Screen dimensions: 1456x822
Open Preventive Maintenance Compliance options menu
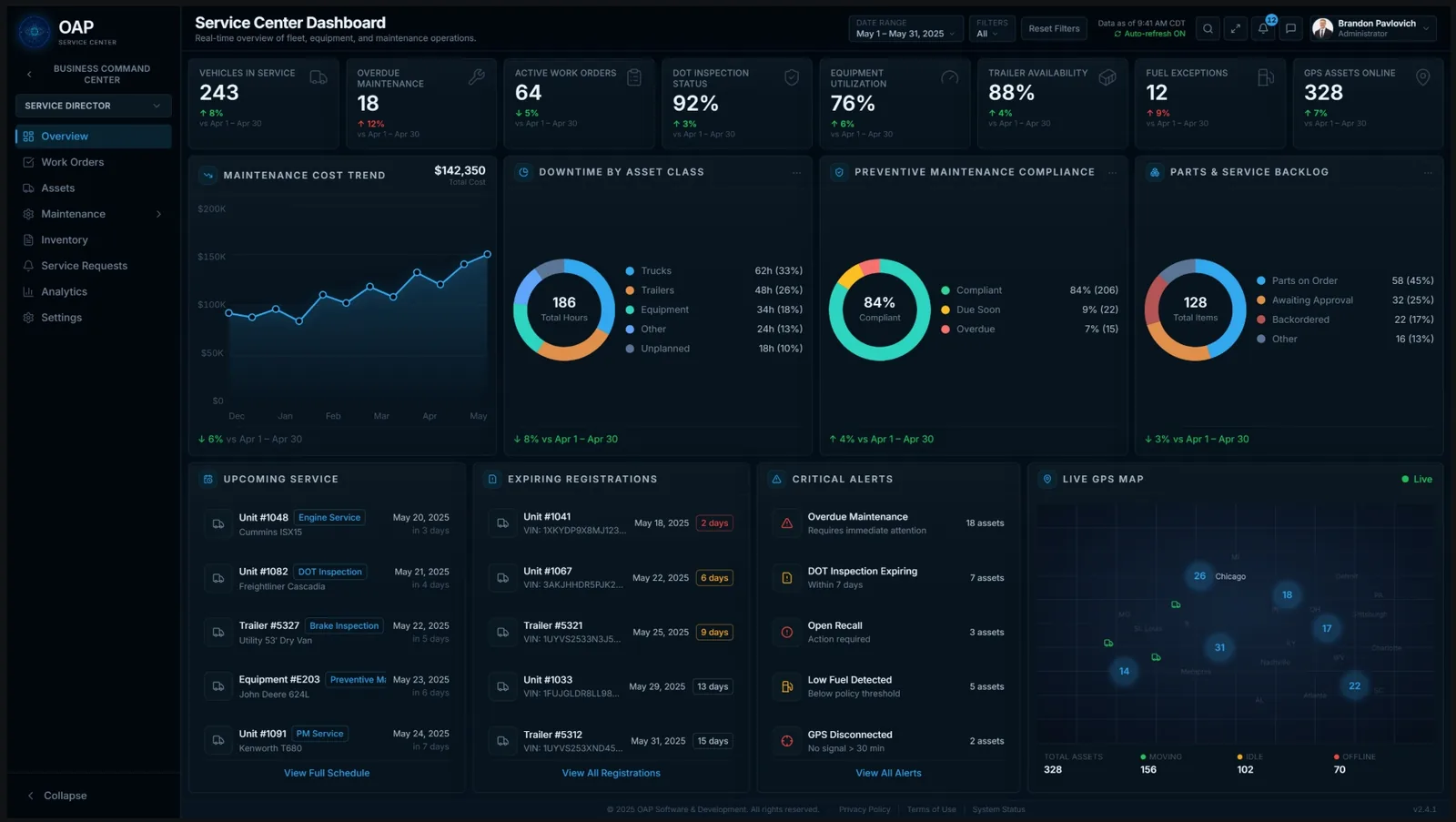1112,172
